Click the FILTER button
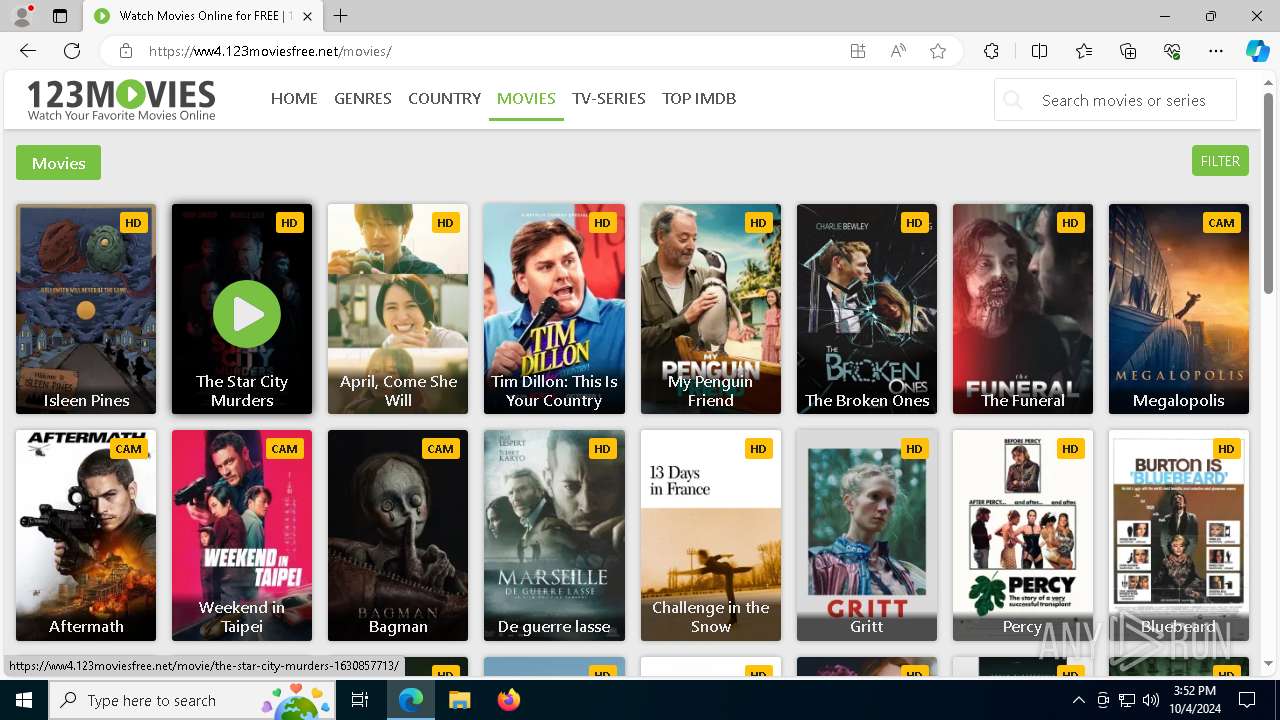This screenshot has height=720, width=1280. pyautogui.click(x=1220, y=161)
